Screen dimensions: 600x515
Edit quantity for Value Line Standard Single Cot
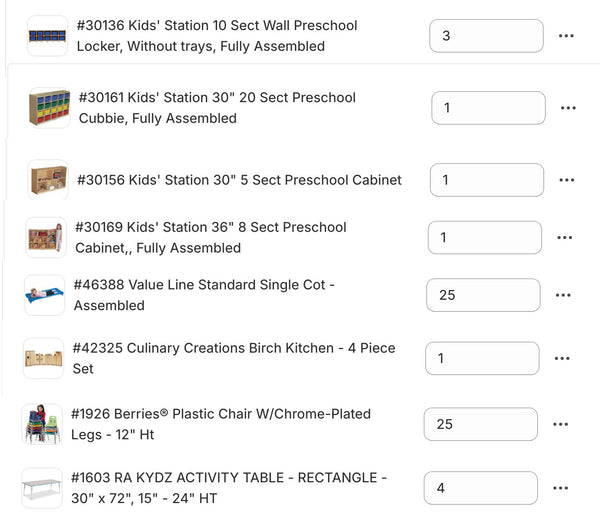(x=483, y=295)
